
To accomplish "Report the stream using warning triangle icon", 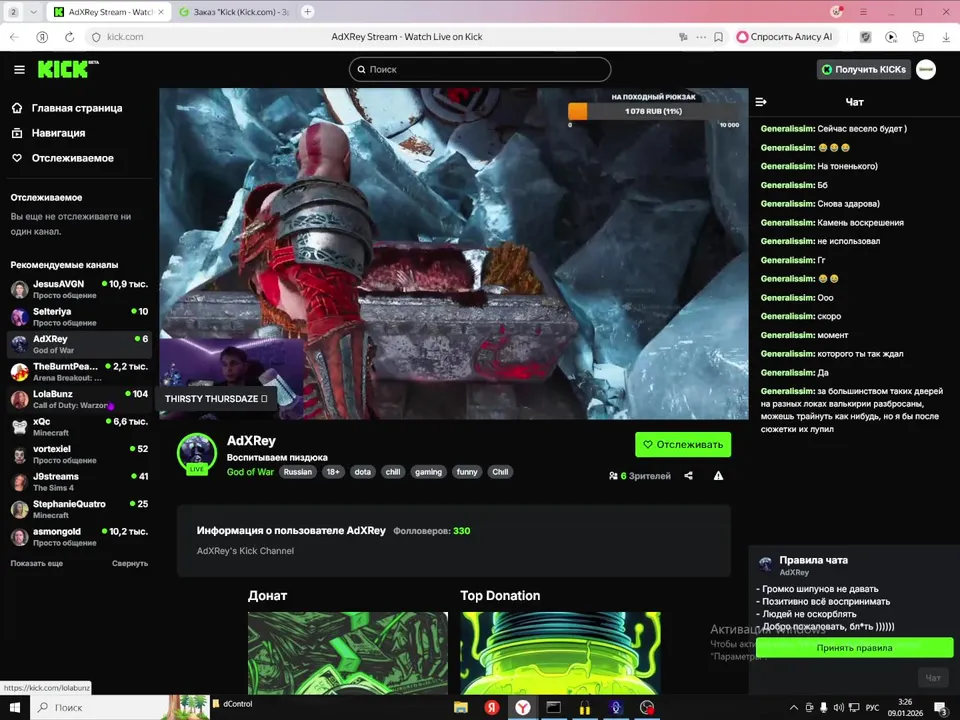I will tap(718, 476).
